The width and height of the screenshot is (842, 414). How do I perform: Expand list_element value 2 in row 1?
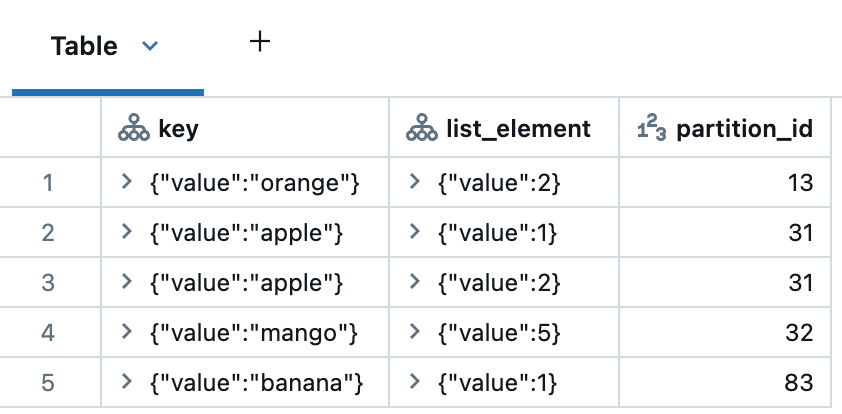pyautogui.click(x=414, y=182)
